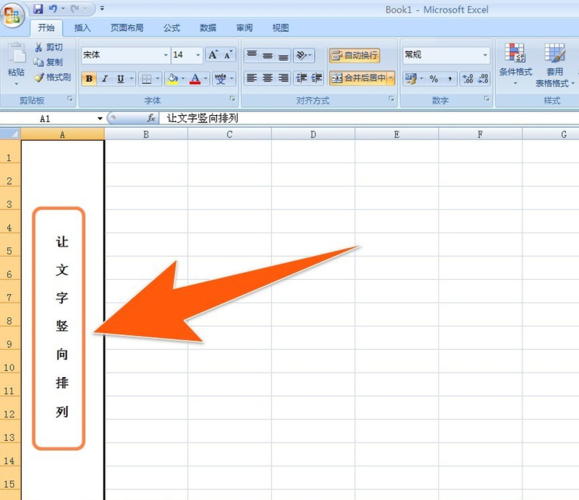The image size is (579, 500).
Task: Increase the font size
Action: [x=213, y=55]
